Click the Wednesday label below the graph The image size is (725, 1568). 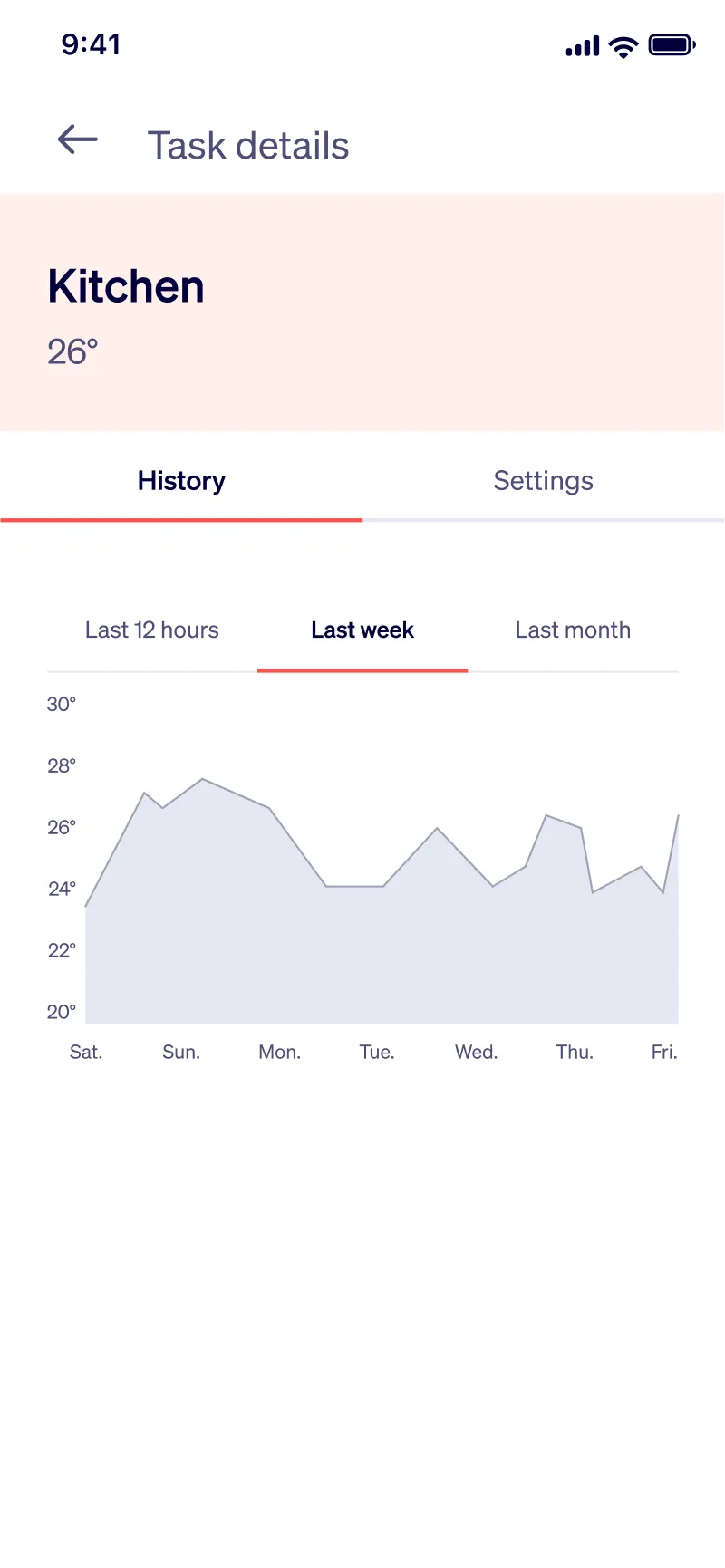476,1052
